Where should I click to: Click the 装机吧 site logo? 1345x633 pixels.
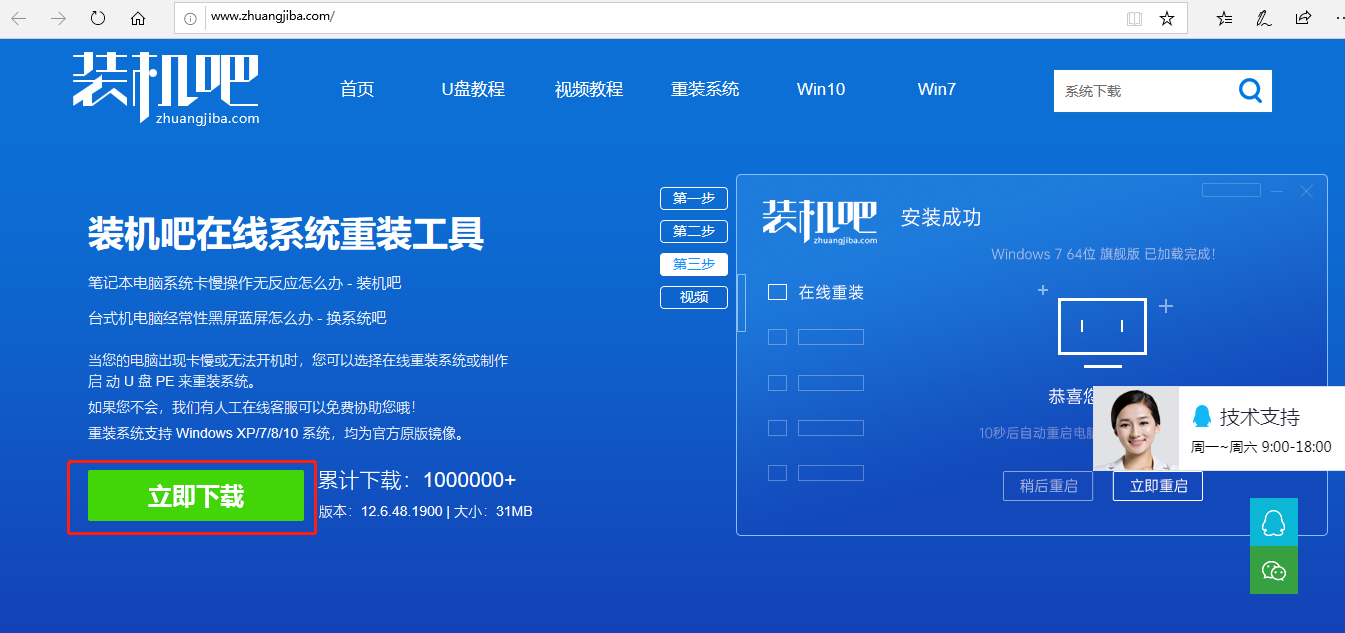[x=166, y=88]
